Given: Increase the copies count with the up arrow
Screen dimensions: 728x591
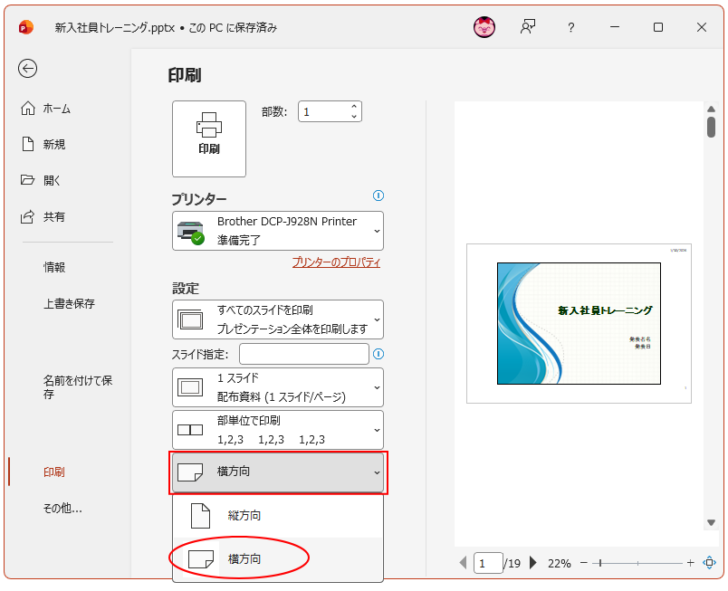Looking at the screenshot, I should point(354,106).
